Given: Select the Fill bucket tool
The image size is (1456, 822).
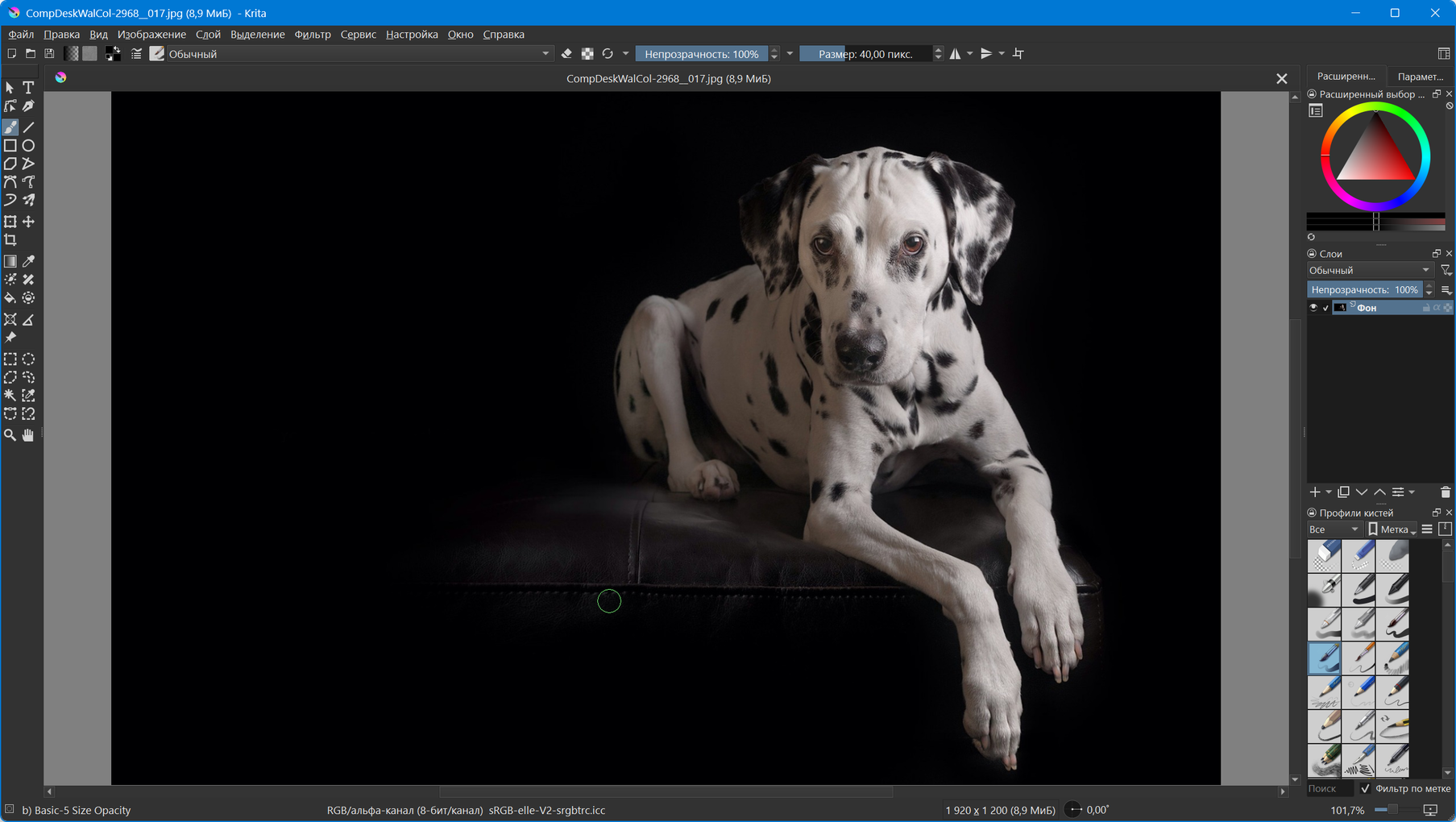Looking at the screenshot, I should (x=10, y=298).
